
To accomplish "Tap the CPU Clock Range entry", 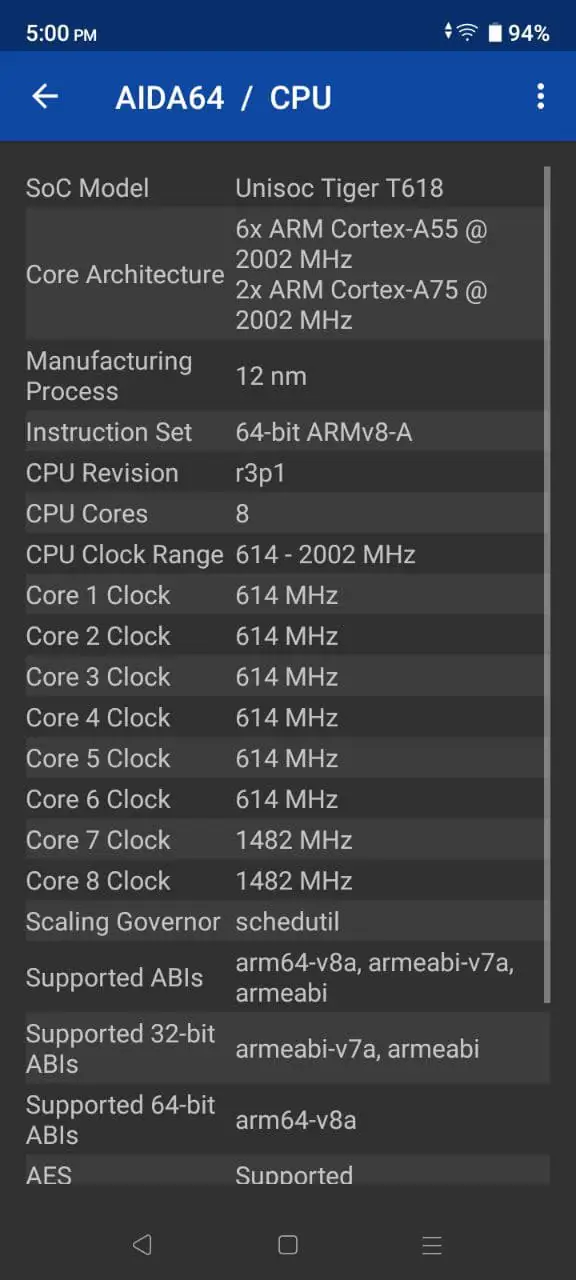I will coord(286,555).
